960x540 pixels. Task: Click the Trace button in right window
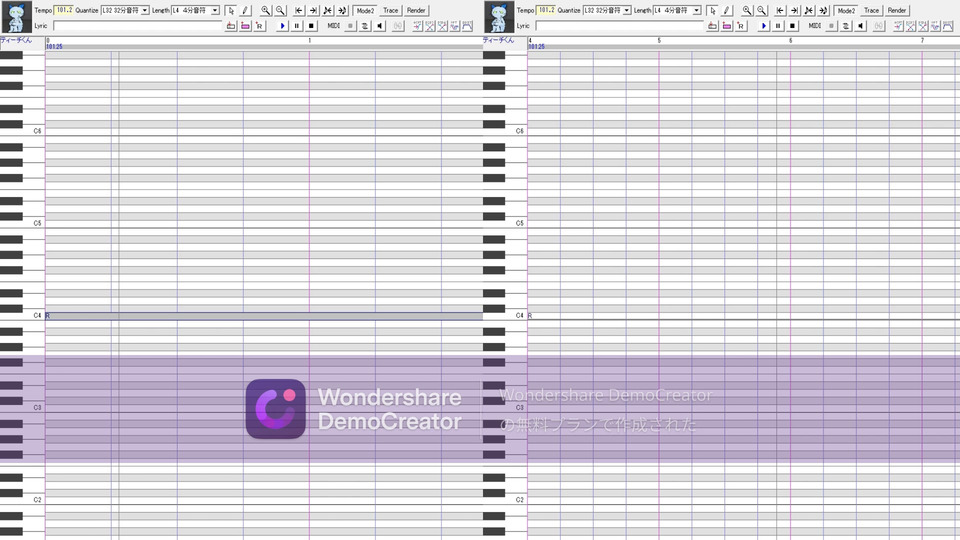(872, 10)
